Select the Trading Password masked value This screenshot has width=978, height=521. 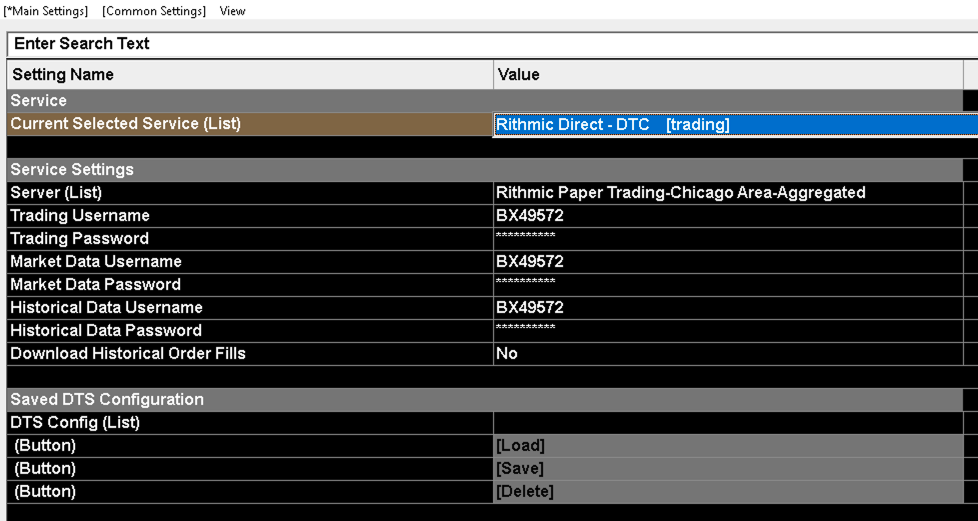(728, 239)
